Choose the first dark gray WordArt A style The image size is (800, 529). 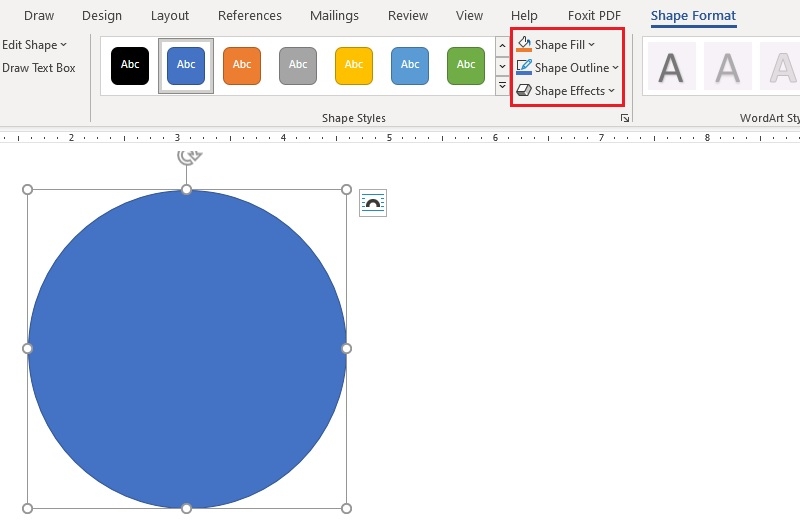click(671, 66)
